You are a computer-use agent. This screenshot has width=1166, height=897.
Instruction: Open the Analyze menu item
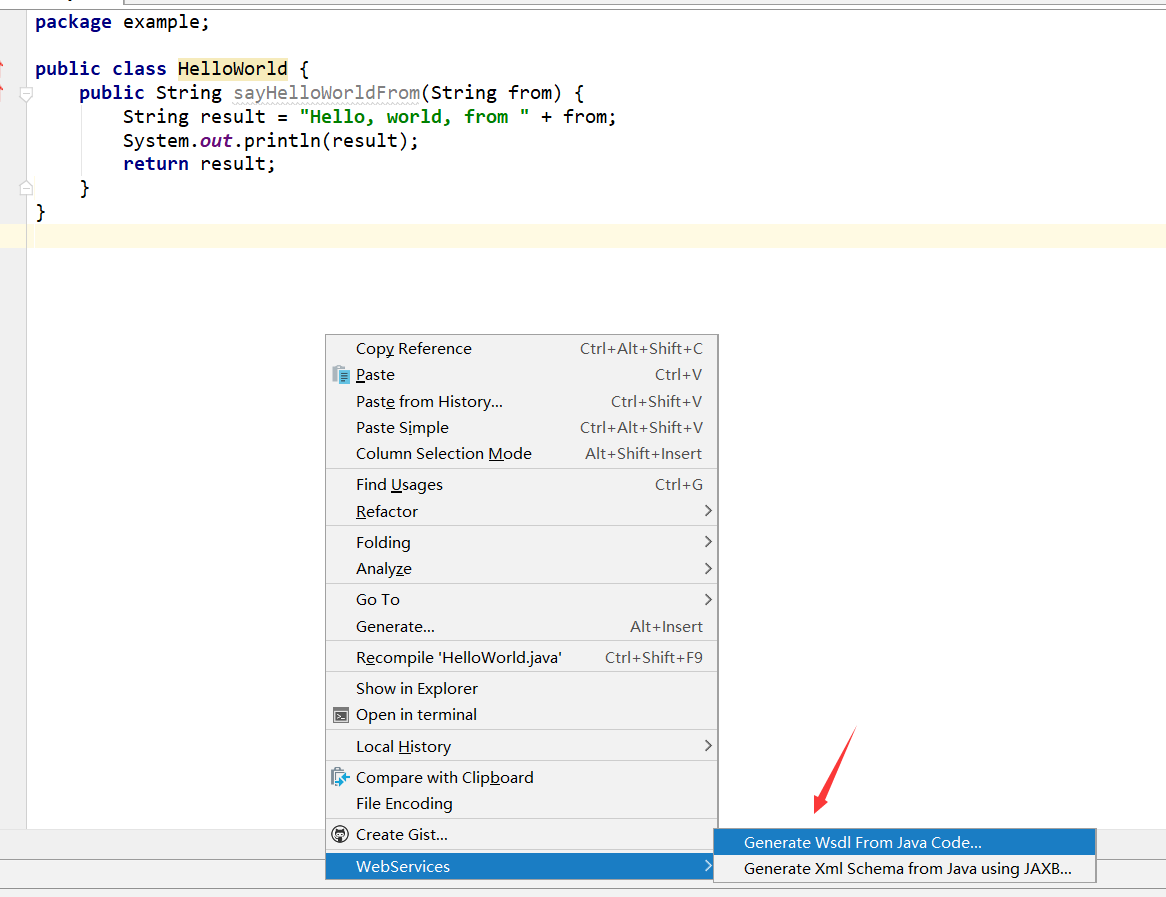[x=521, y=569]
